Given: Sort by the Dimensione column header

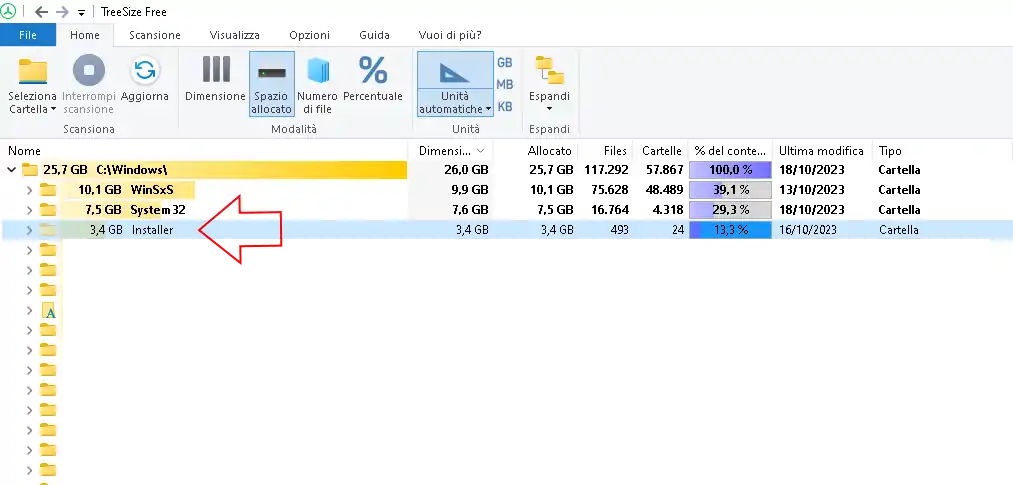Looking at the screenshot, I should click(x=451, y=151).
